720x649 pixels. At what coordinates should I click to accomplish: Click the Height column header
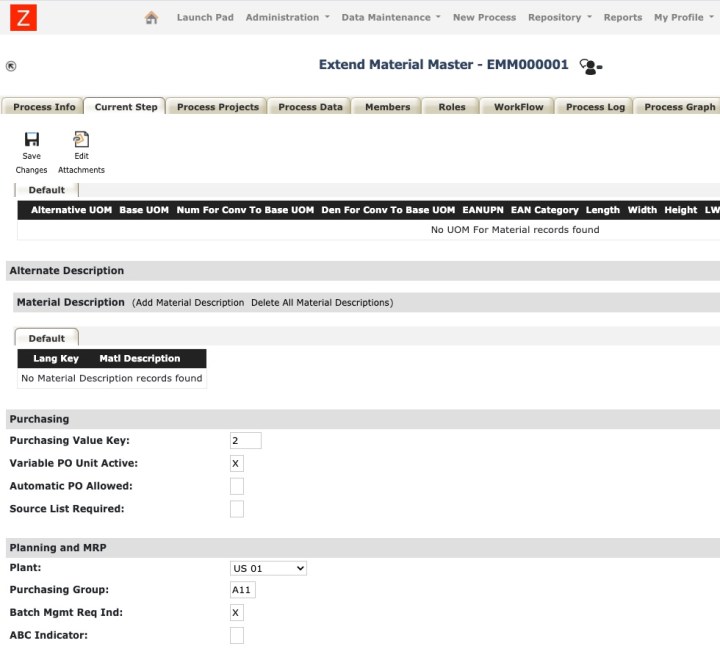[x=681, y=210]
